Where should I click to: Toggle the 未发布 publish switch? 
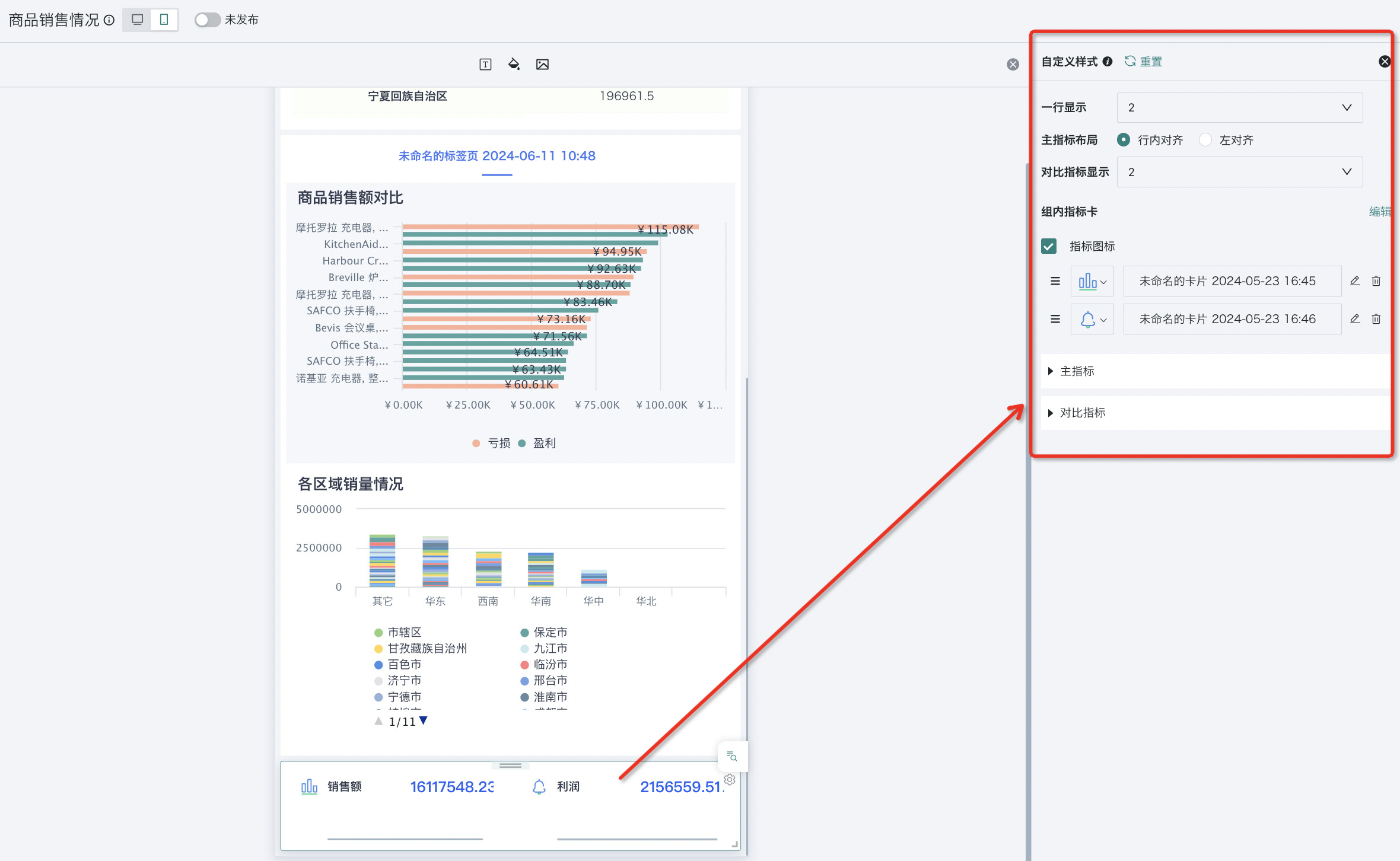207,20
